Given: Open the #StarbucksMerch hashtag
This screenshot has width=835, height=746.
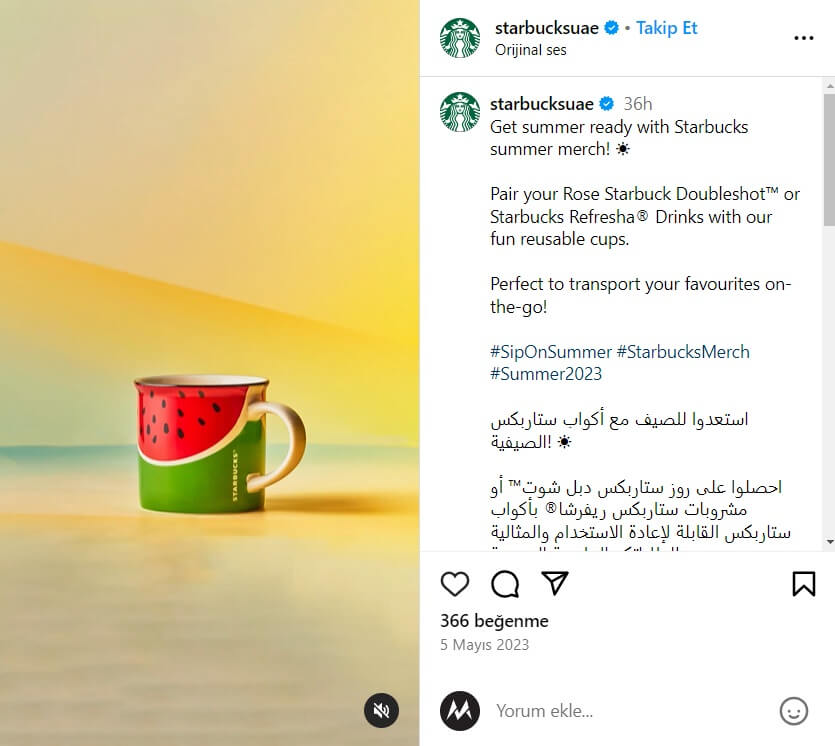Looking at the screenshot, I should (x=683, y=351).
